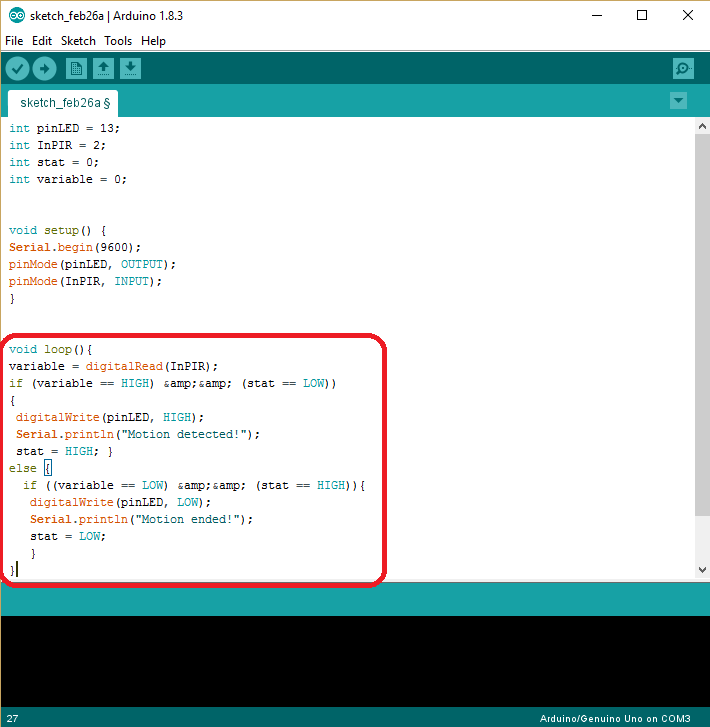This screenshot has height=727, width=710.
Task: Click the Verify checkmark button
Action: (x=18, y=69)
